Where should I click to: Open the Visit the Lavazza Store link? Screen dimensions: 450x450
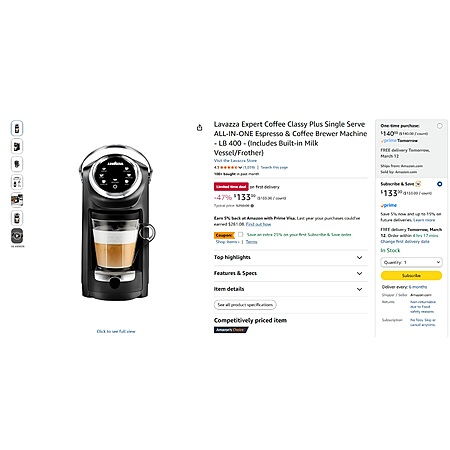coord(235,161)
